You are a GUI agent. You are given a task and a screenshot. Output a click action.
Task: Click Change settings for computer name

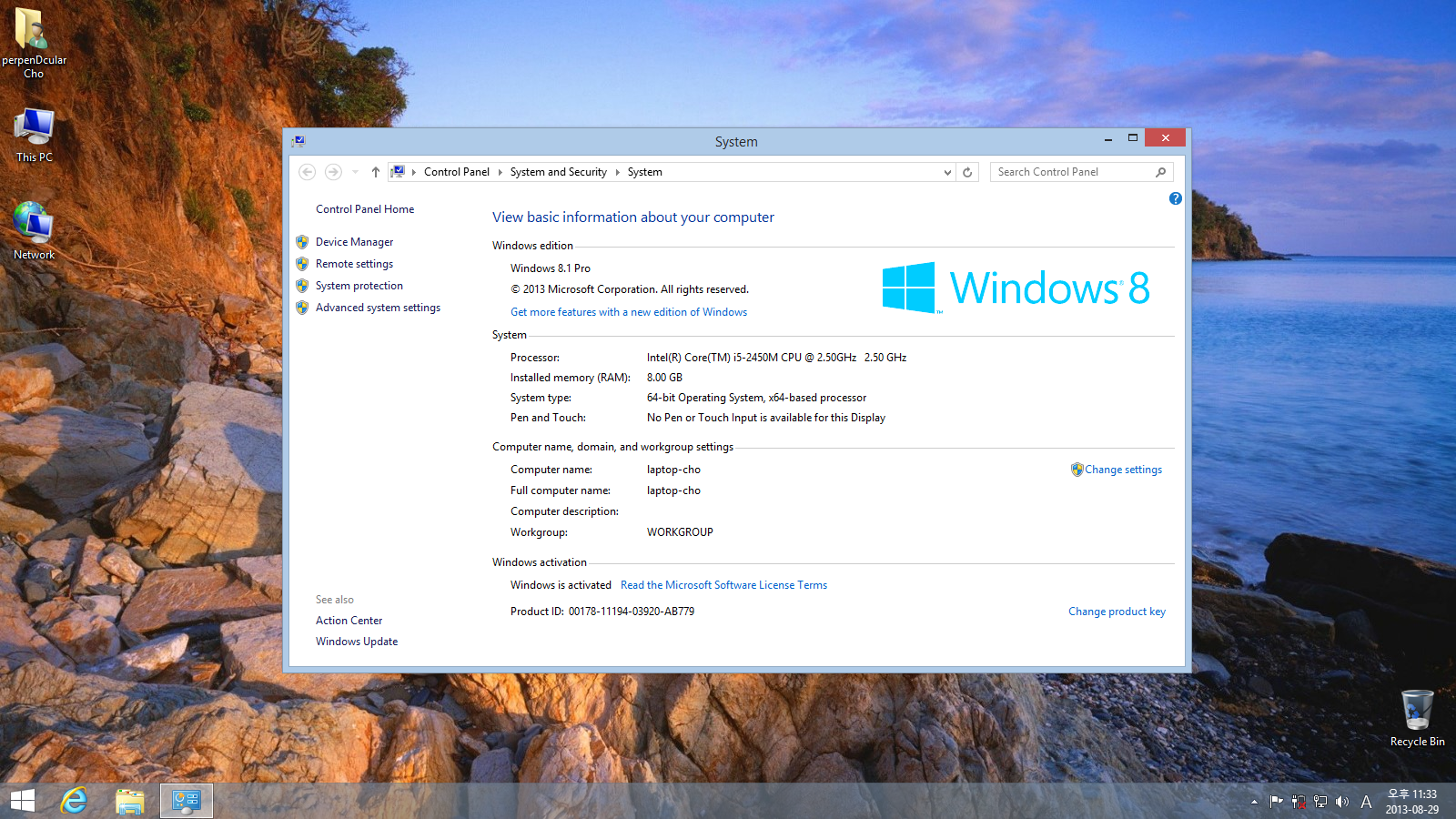click(x=1123, y=470)
